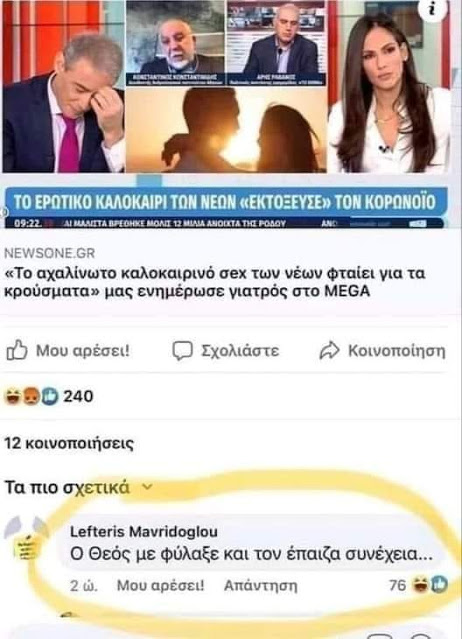The image size is (462, 639).
Task: Open the NEWSONE.GR source link
Action: click(49, 253)
